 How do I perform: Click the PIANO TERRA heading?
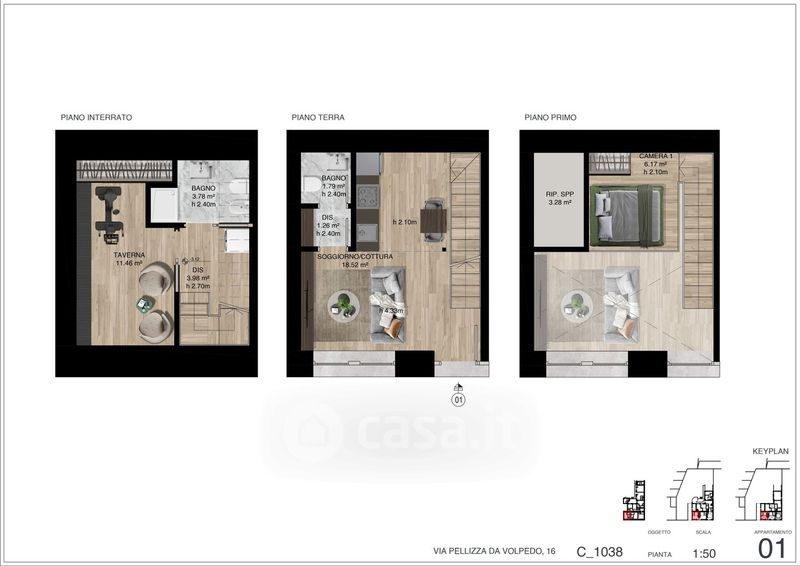pyautogui.click(x=318, y=117)
